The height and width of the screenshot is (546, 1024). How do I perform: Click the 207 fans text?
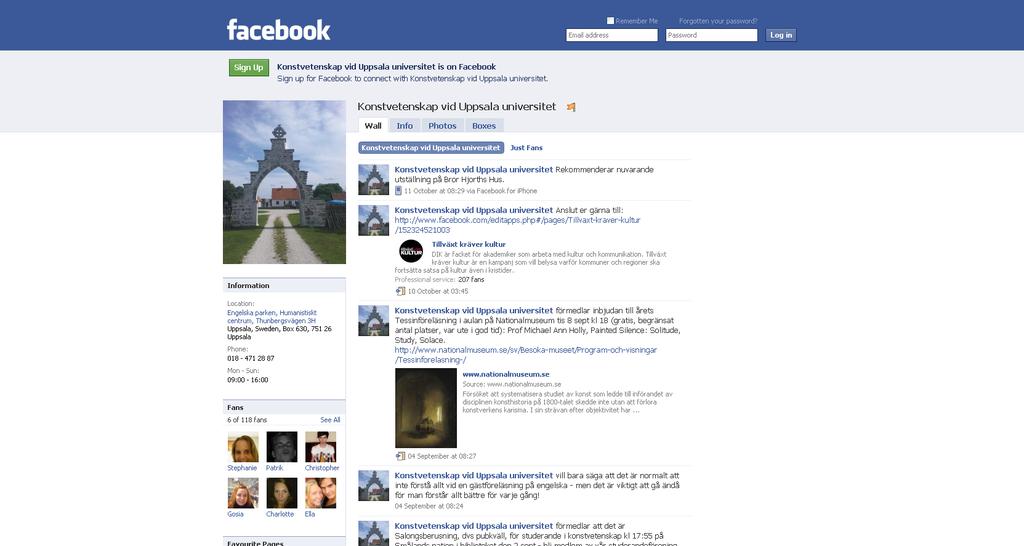(472, 280)
